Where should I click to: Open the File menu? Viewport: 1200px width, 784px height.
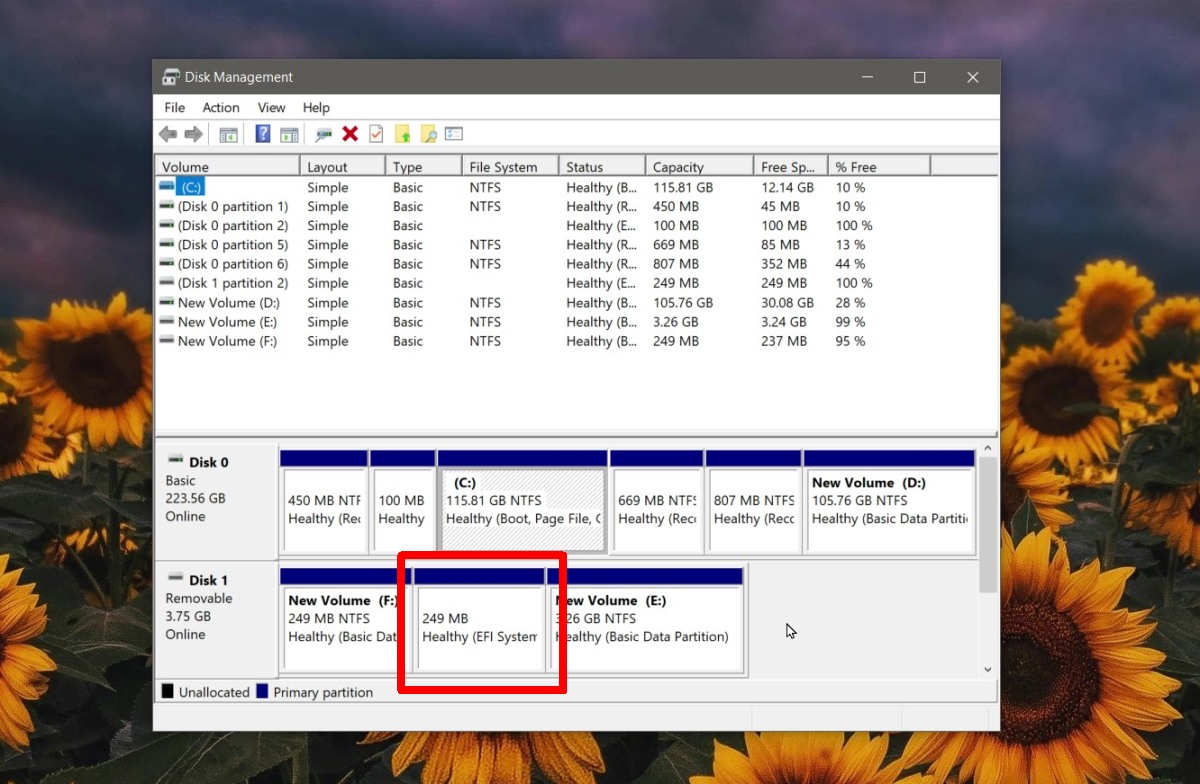[x=174, y=107]
